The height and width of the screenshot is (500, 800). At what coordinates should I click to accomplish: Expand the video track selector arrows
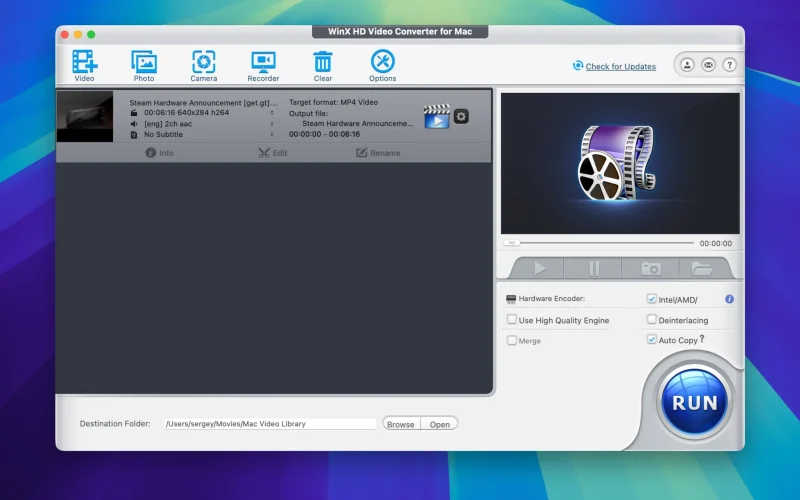coord(272,113)
